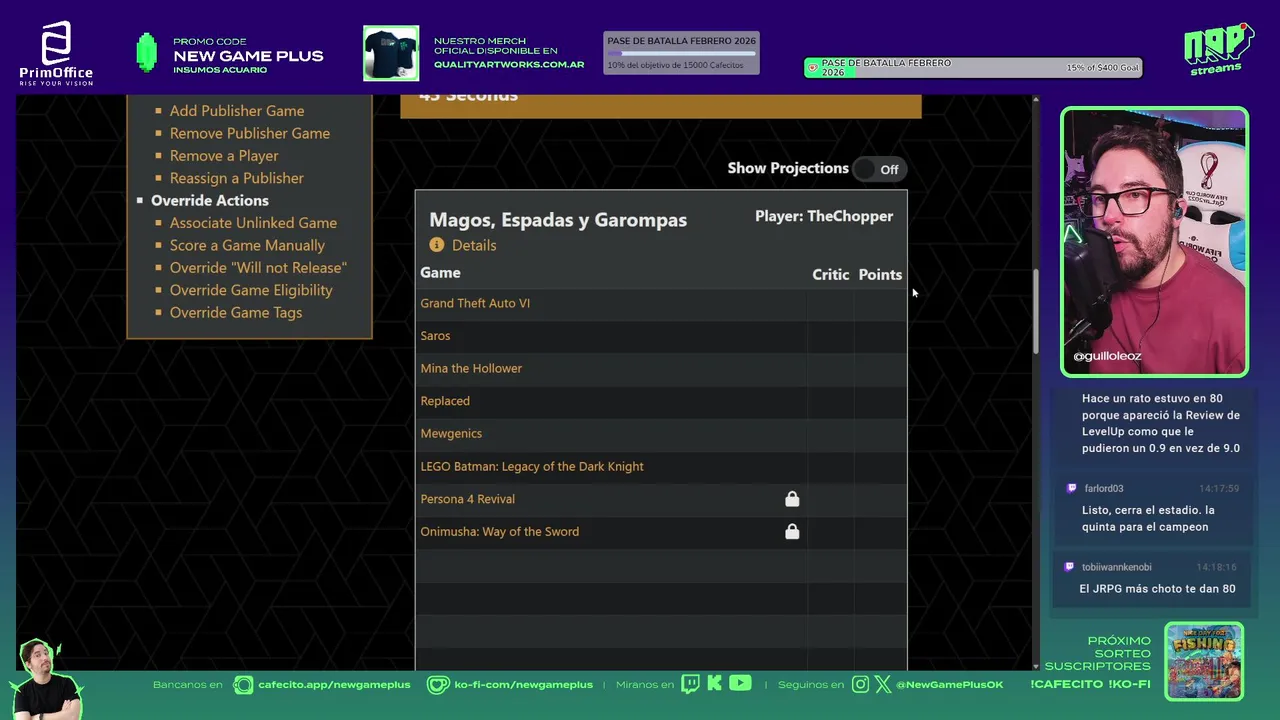Image resolution: width=1280 pixels, height=720 pixels.
Task: Click the Ko-fi icon in the bottom bar
Action: click(x=438, y=685)
